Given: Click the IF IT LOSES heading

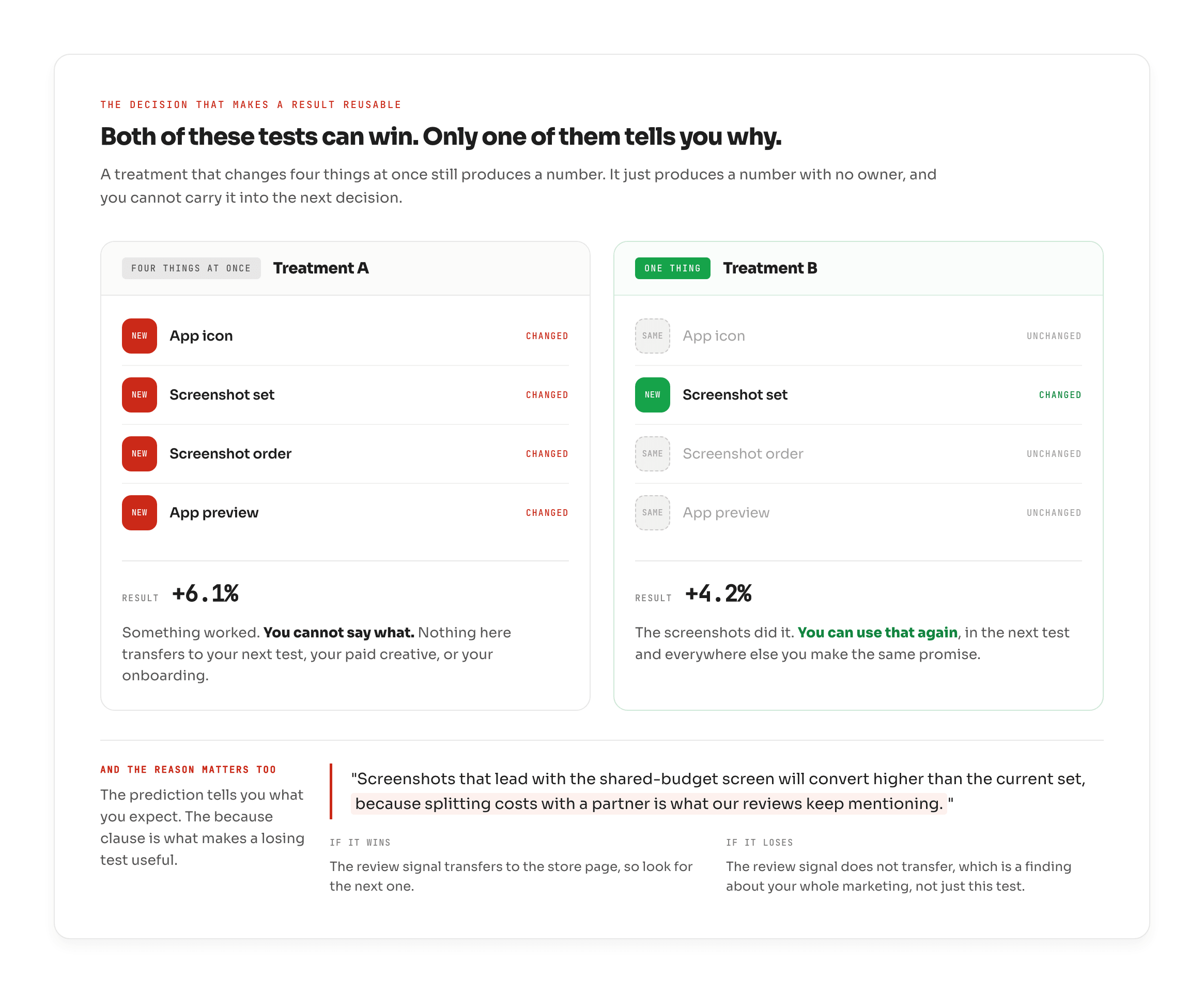Looking at the screenshot, I should (760, 842).
